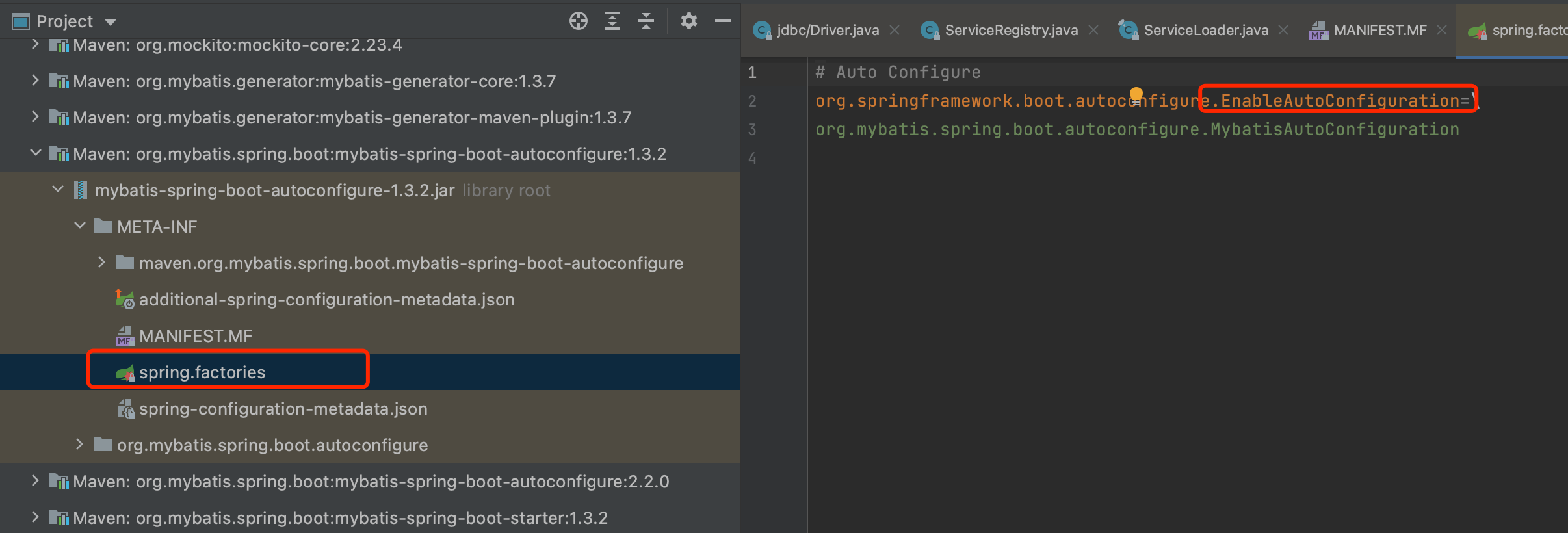Click the locate/select opened file icon
Image resolution: width=1568 pixels, height=533 pixels.
(579, 21)
